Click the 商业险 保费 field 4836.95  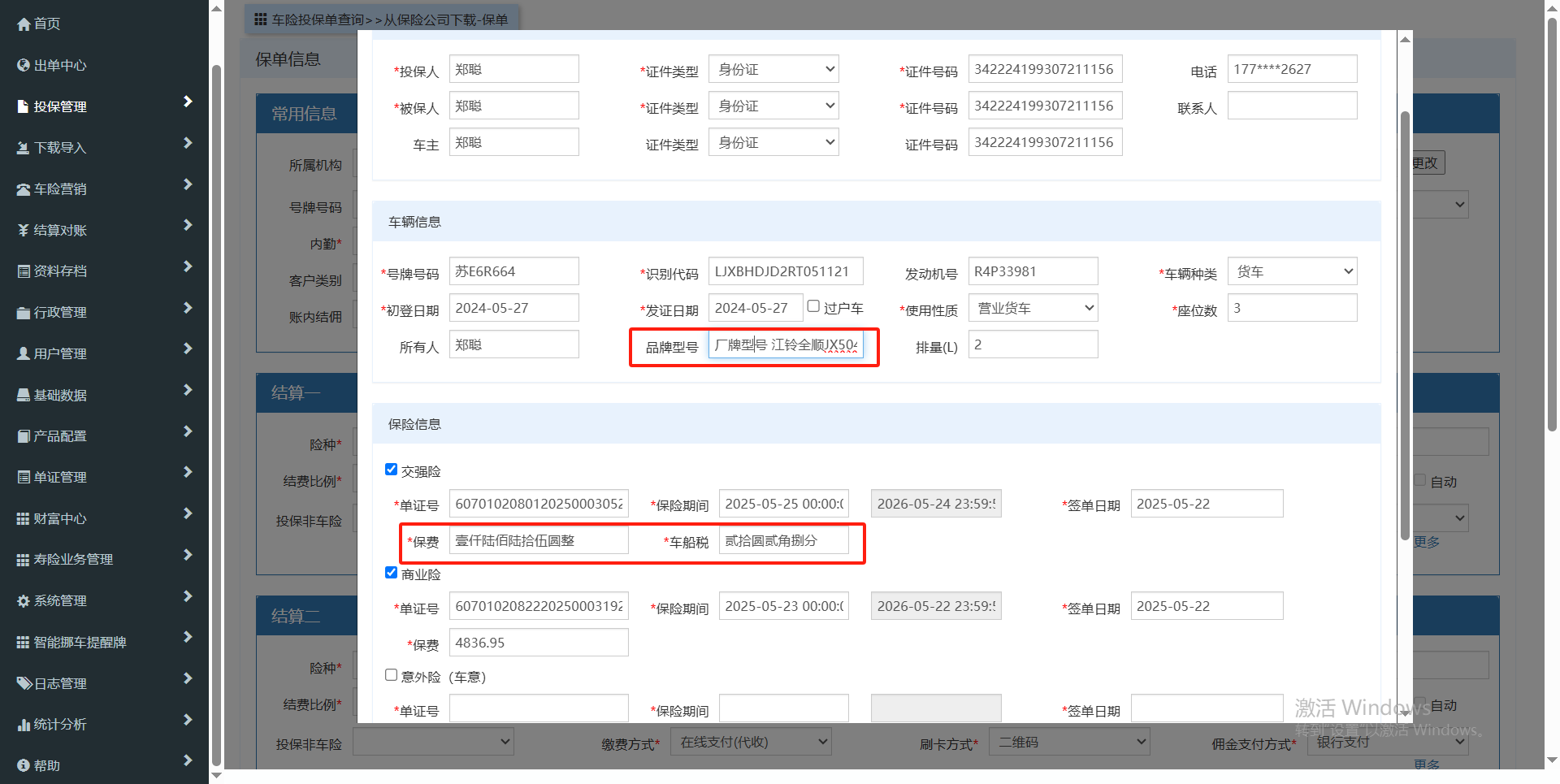[539, 643]
